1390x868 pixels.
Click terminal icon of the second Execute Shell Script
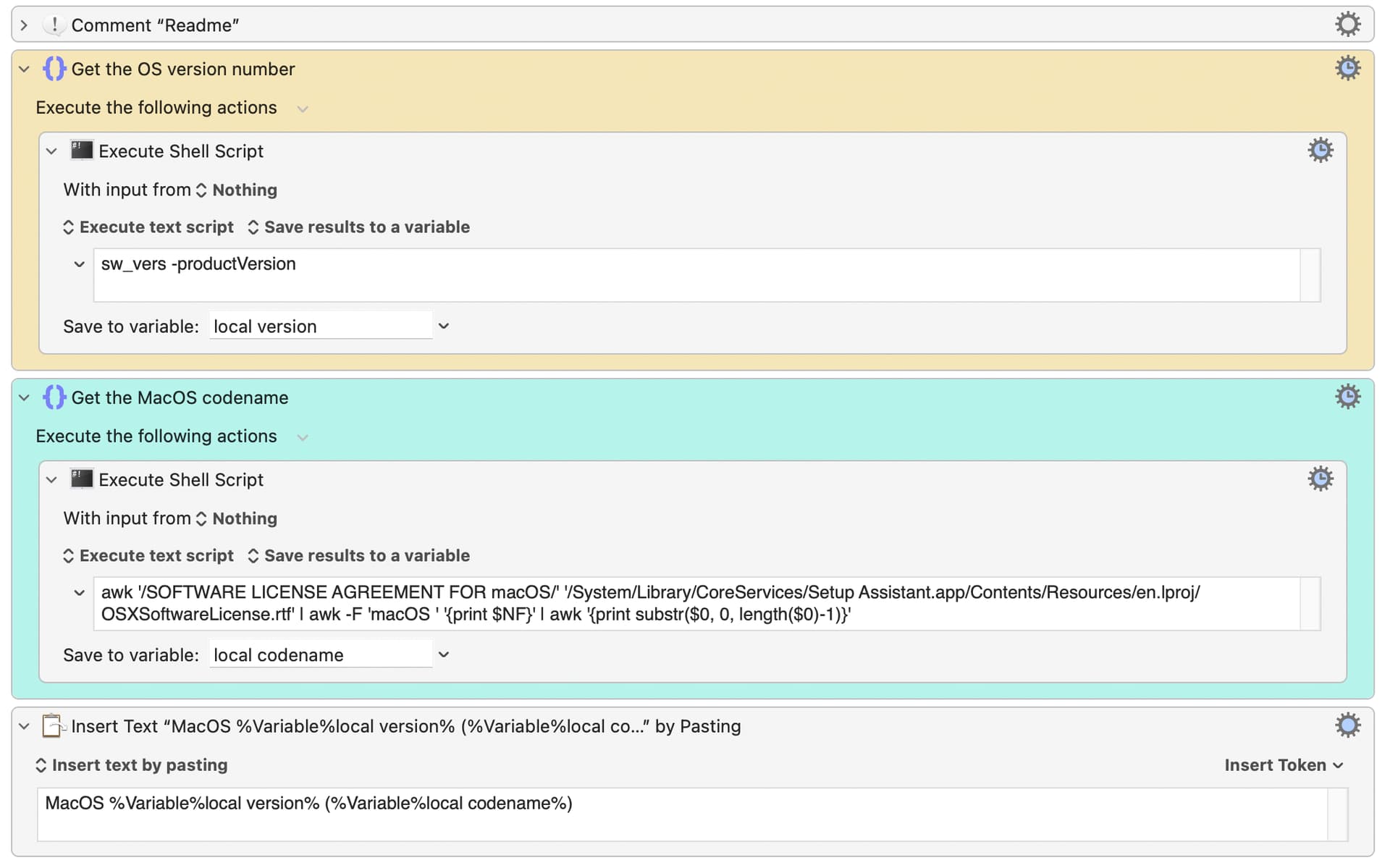[81, 479]
